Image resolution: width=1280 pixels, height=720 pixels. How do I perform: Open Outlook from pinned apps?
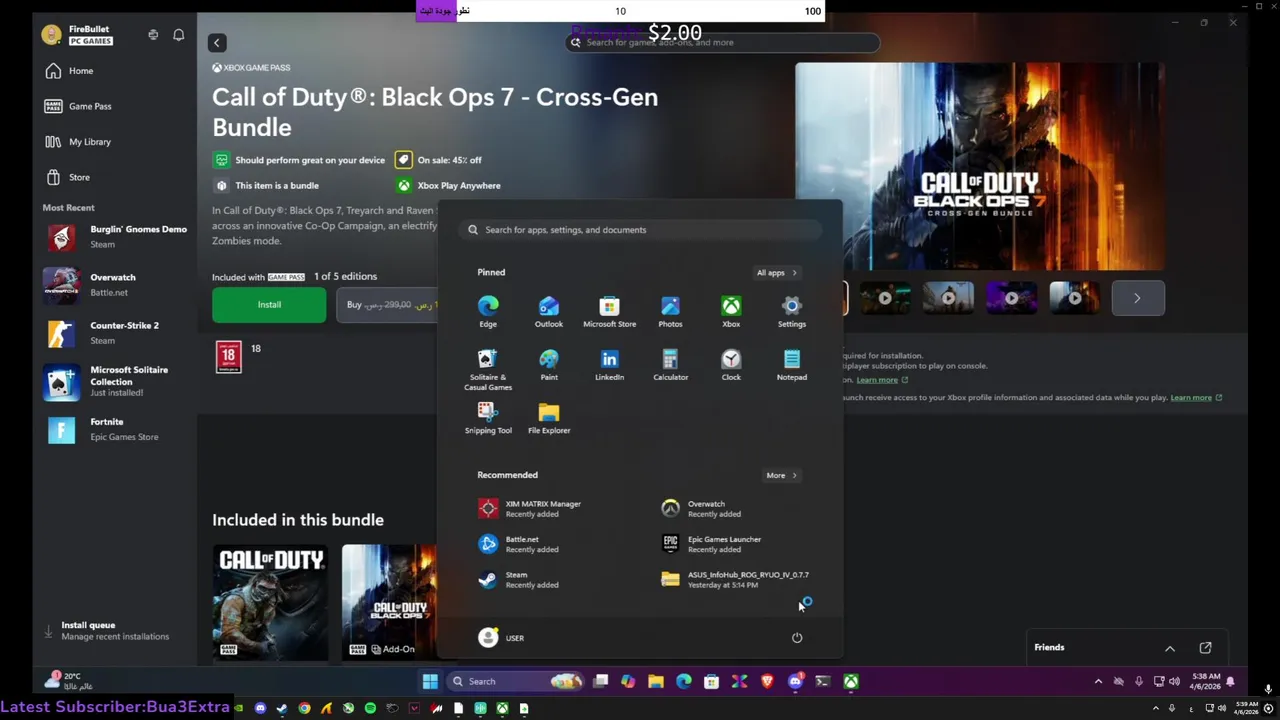click(549, 311)
